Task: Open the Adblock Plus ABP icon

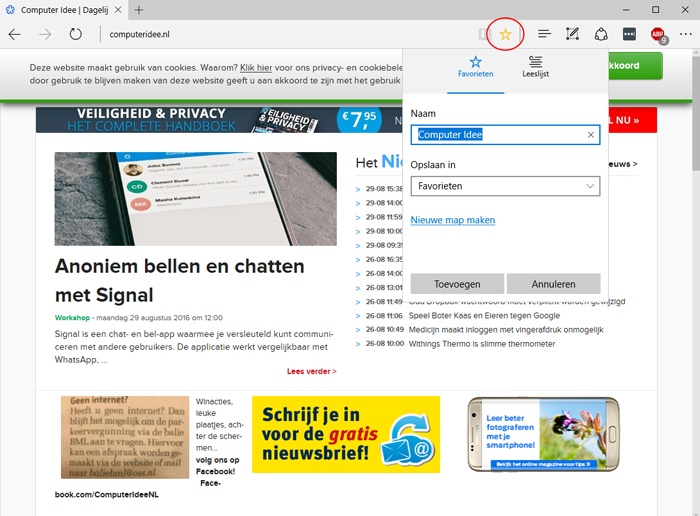Action: pos(658,35)
